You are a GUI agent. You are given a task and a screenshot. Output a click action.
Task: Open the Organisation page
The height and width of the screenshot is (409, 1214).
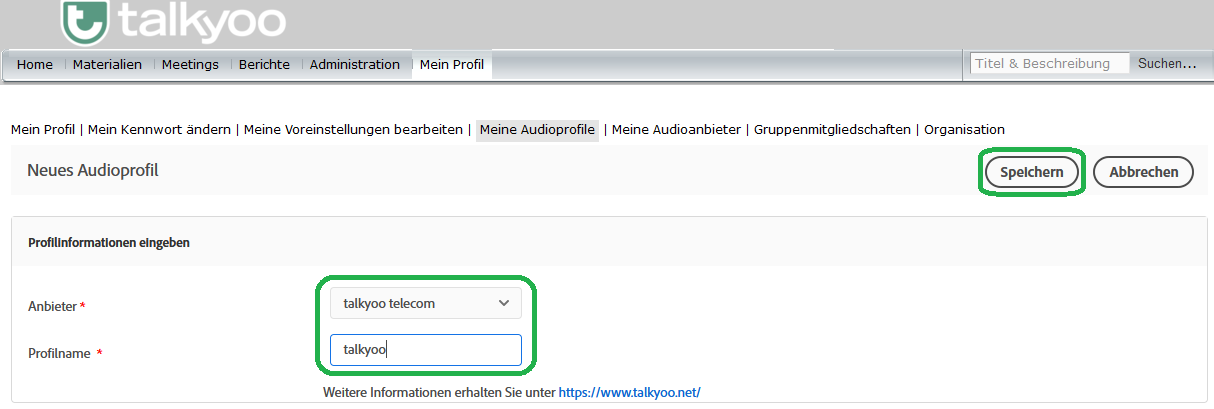(x=964, y=129)
